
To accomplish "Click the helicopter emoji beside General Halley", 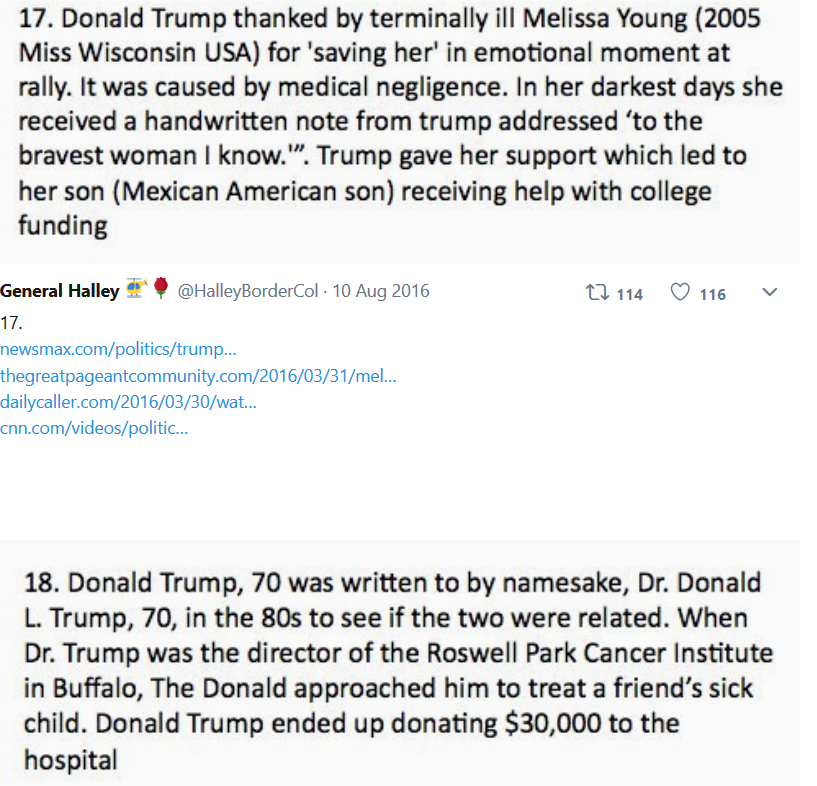I will tap(137, 288).
